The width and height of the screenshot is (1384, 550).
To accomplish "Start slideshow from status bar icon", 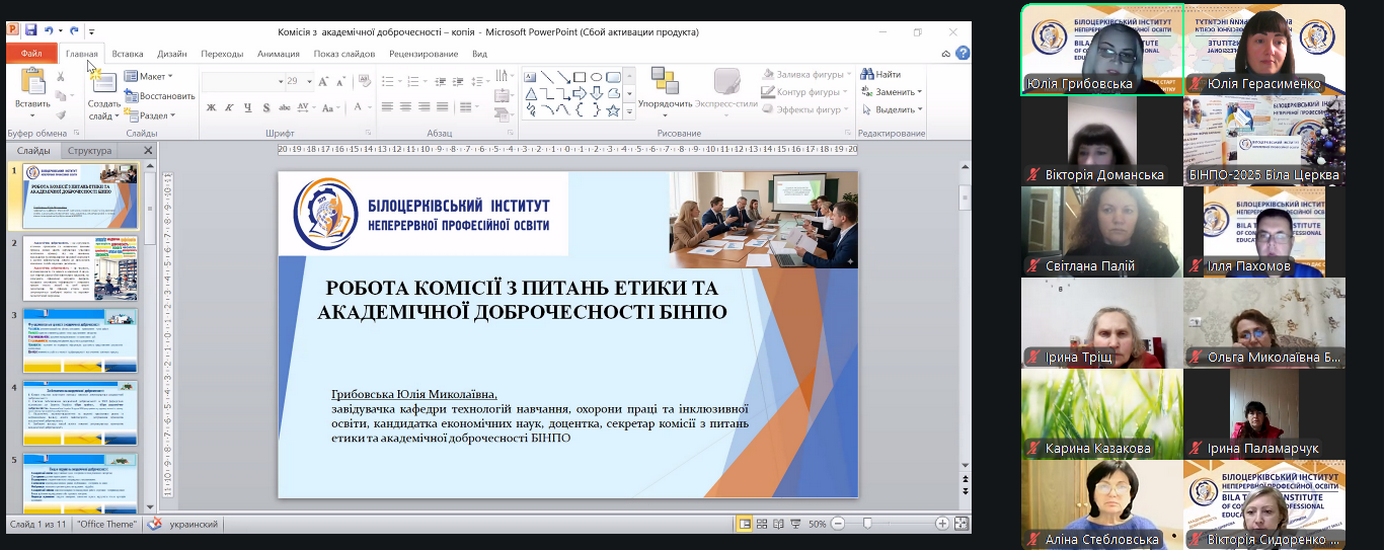I will [x=797, y=524].
